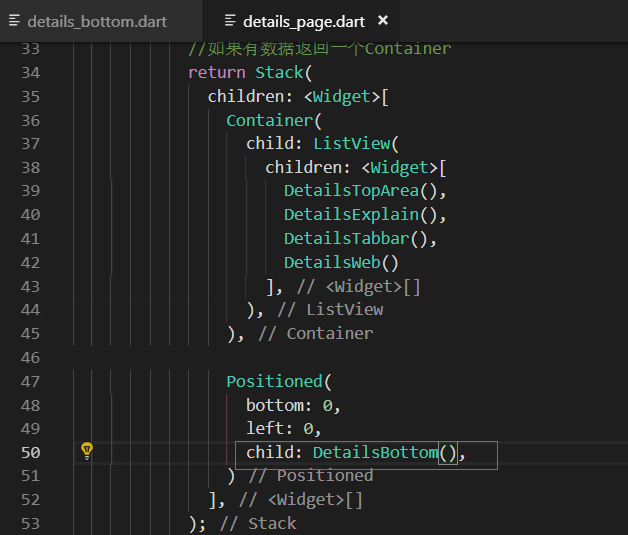Click the Stack keyword after return
This screenshot has width=628, height=535.
click(279, 72)
